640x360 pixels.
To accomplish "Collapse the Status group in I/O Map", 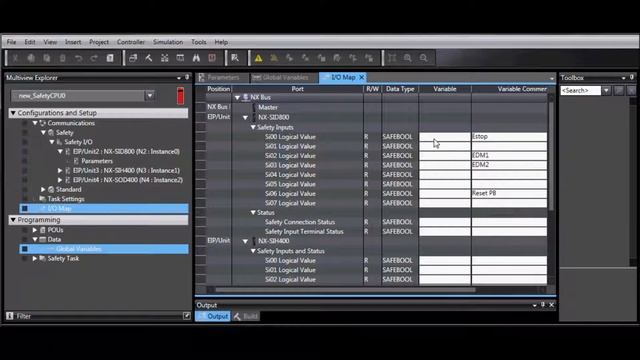I will (x=253, y=213).
